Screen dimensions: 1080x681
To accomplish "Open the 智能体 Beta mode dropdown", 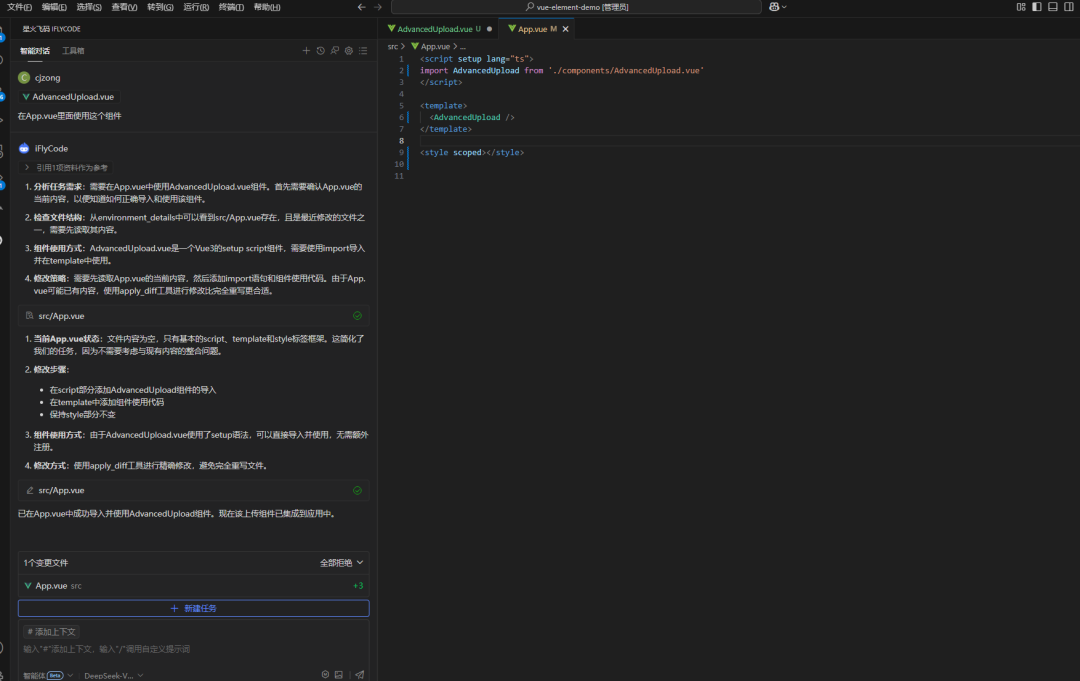I will pyautogui.click(x=48, y=675).
